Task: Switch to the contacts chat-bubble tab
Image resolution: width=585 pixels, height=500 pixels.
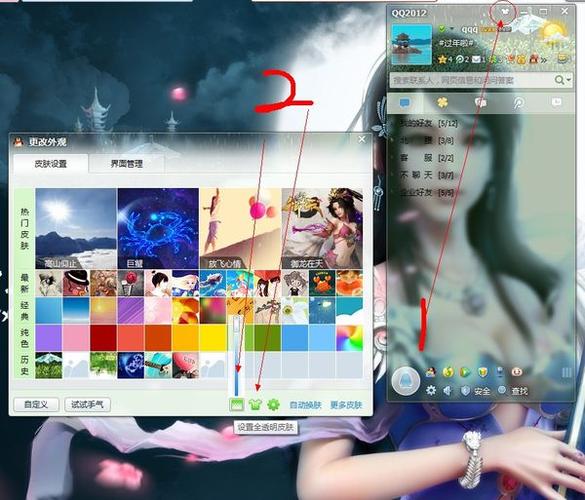Action: pyautogui.click(x=405, y=103)
